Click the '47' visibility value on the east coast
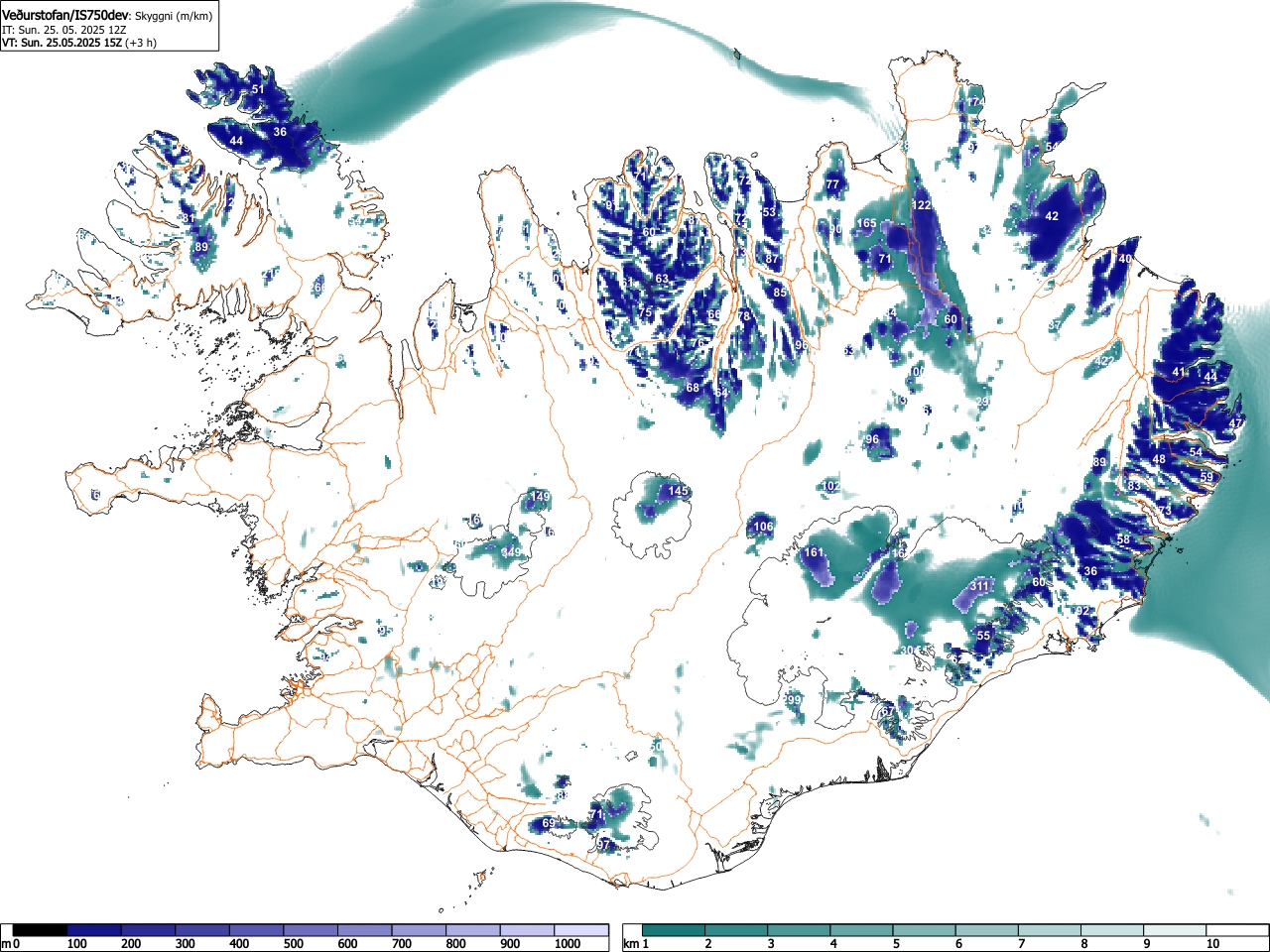The image size is (1270, 952). tap(1235, 423)
